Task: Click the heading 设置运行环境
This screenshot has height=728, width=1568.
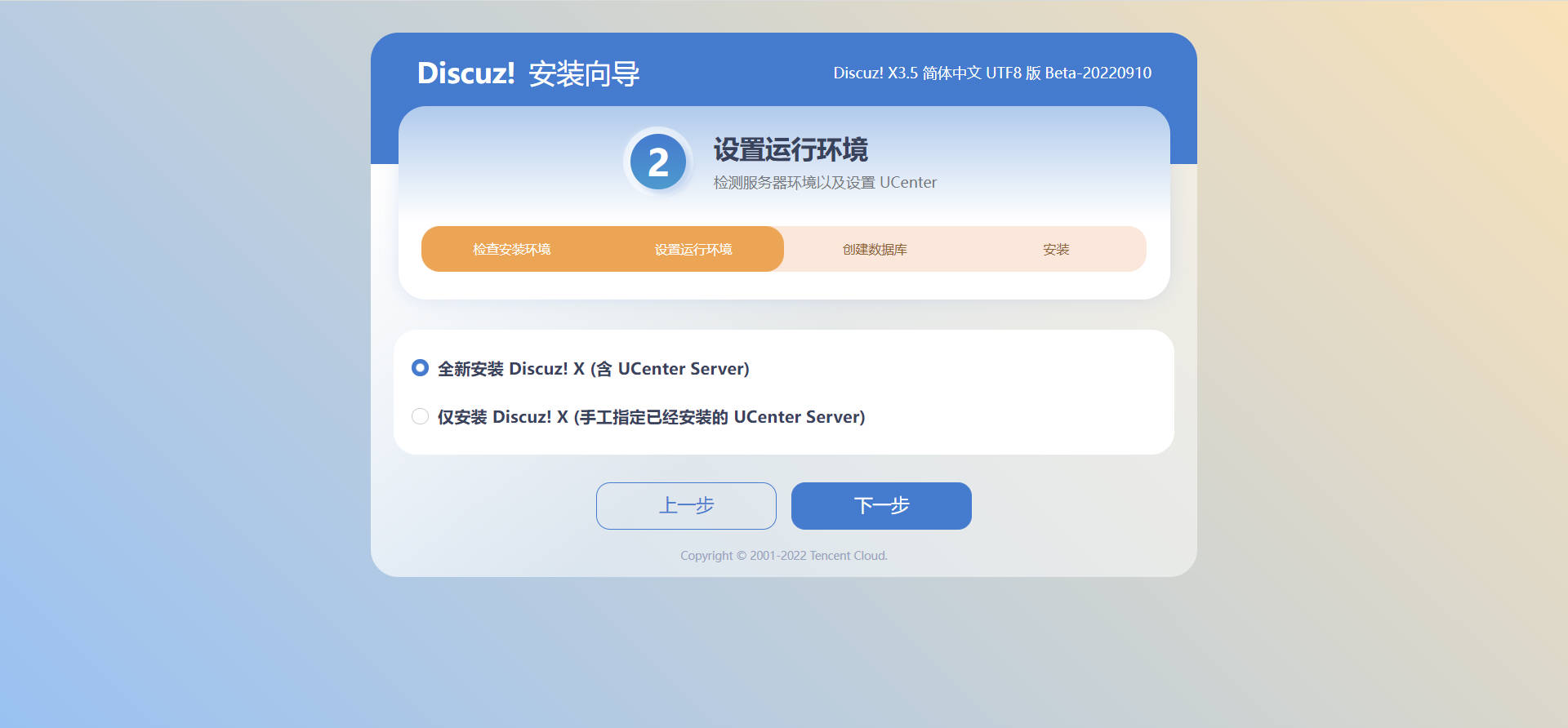Action: click(791, 149)
